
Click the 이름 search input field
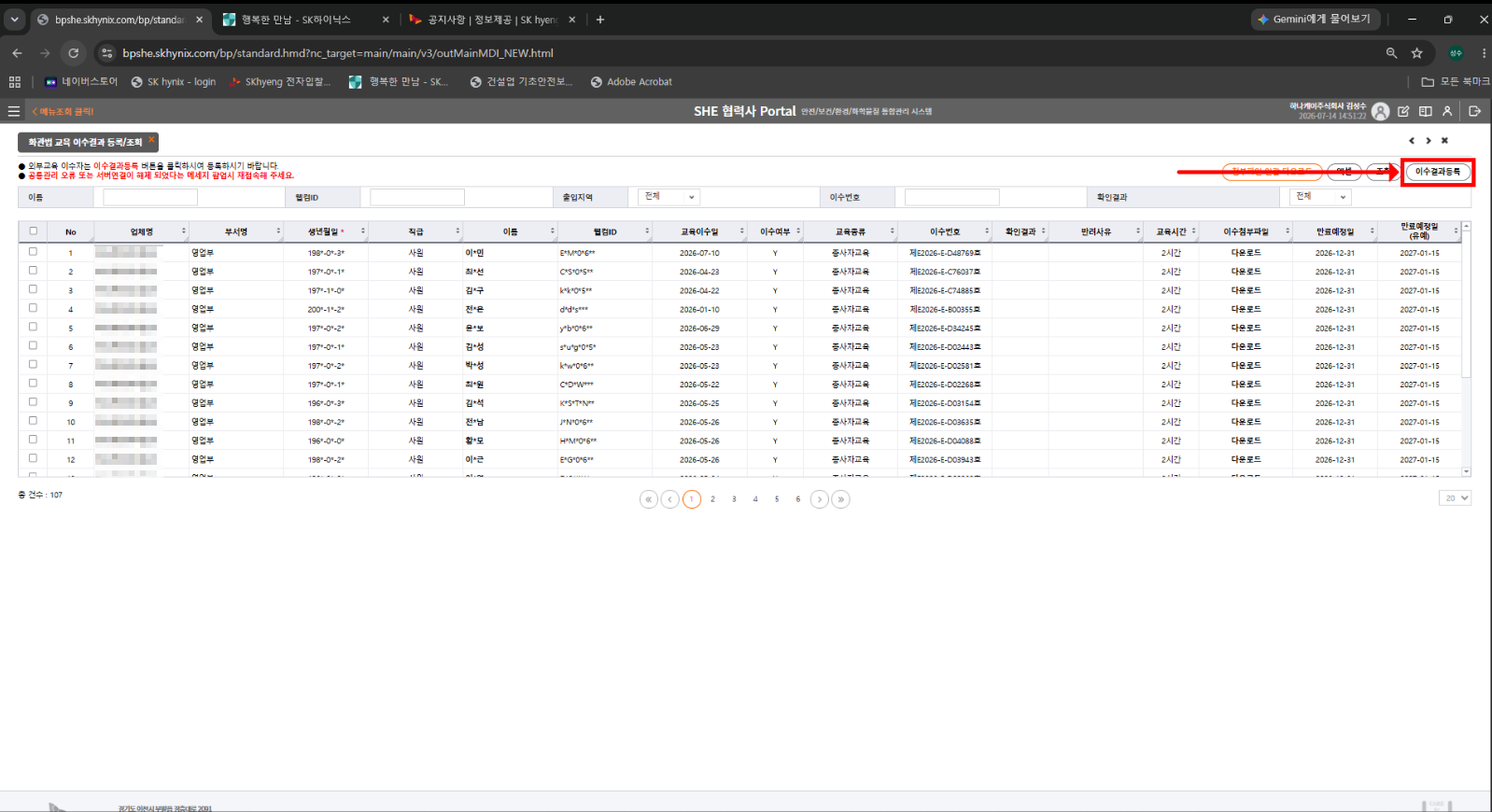150,197
